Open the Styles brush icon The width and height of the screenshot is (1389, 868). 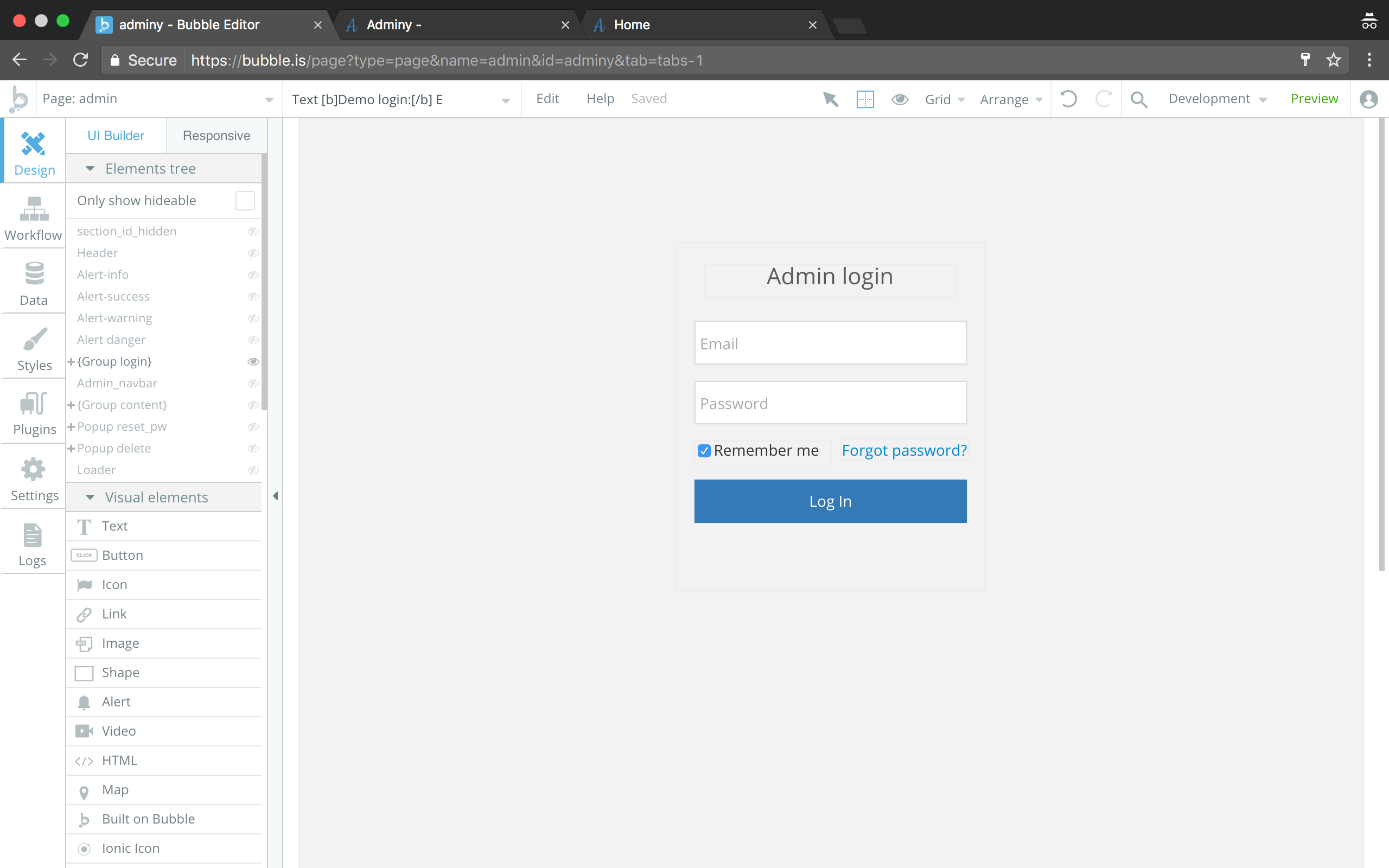tap(34, 339)
